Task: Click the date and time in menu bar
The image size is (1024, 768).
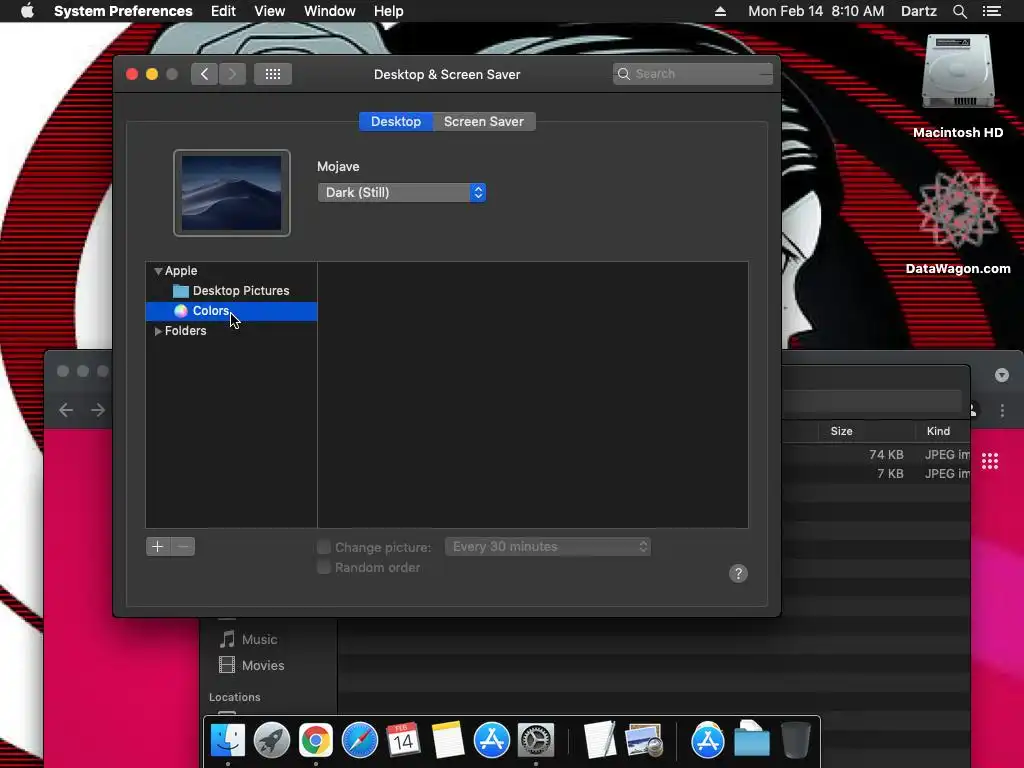Action: pyautogui.click(x=816, y=11)
